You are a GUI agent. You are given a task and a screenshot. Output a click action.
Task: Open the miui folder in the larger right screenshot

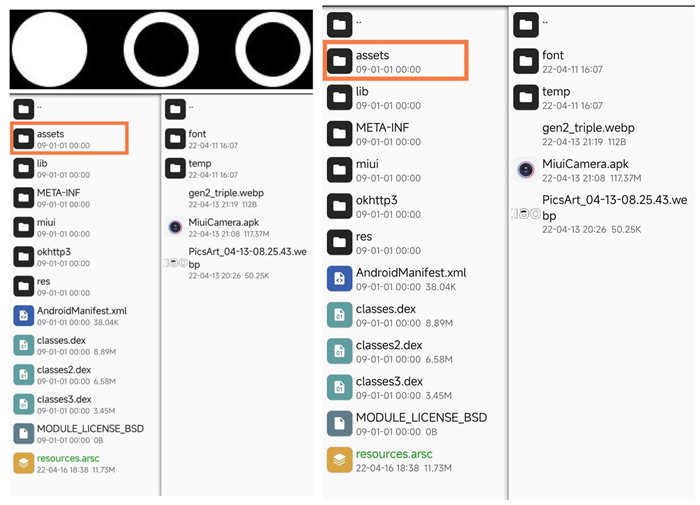(339, 170)
